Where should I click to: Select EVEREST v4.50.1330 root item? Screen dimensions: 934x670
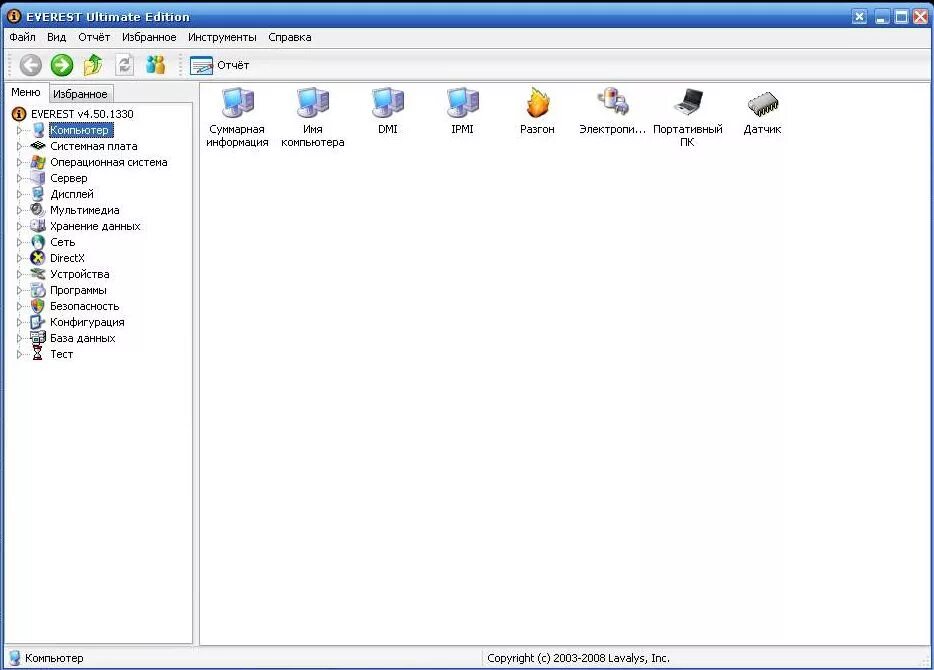click(x=82, y=114)
